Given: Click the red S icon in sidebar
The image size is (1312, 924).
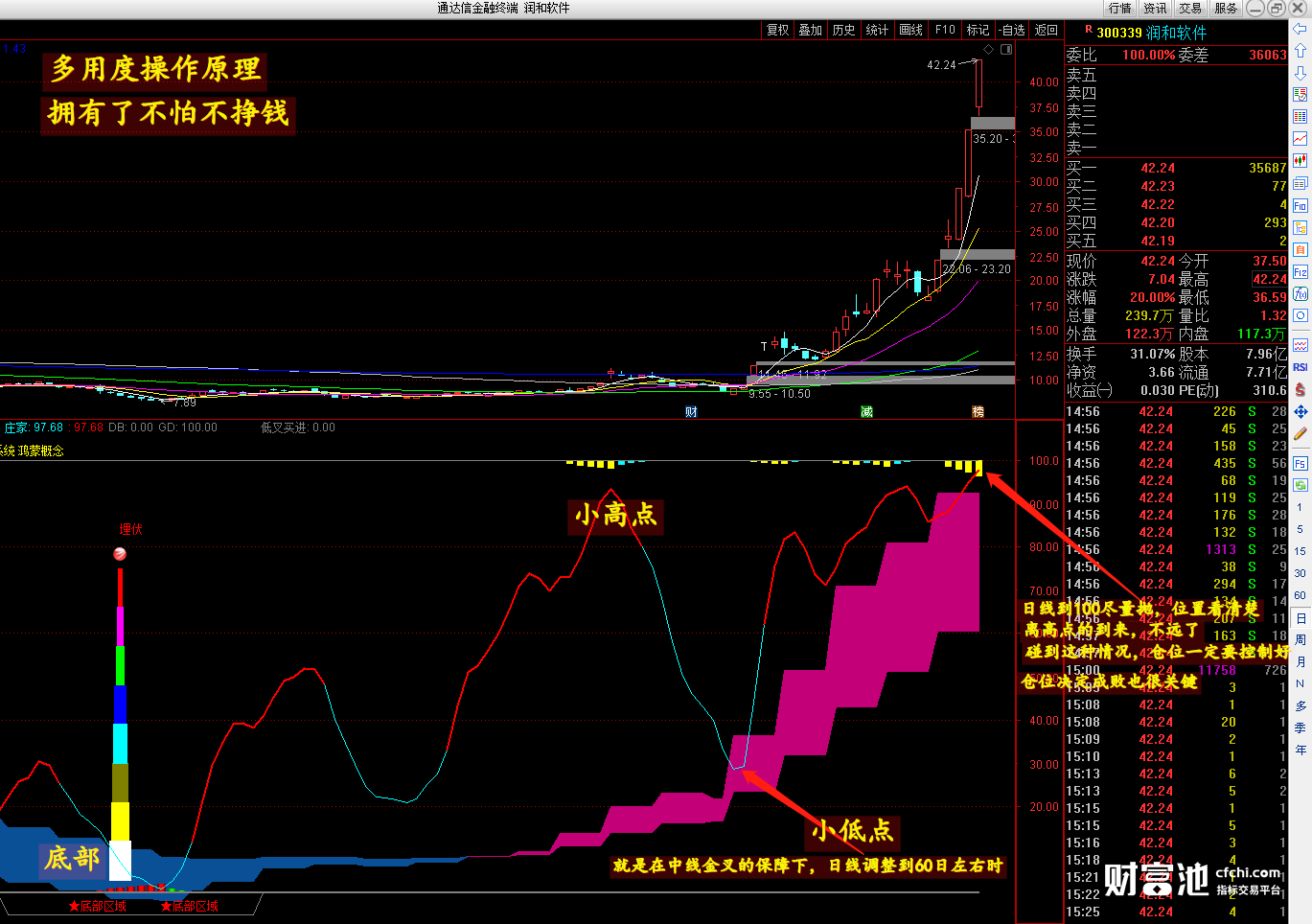Looking at the screenshot, I should tap(1300, 389).
